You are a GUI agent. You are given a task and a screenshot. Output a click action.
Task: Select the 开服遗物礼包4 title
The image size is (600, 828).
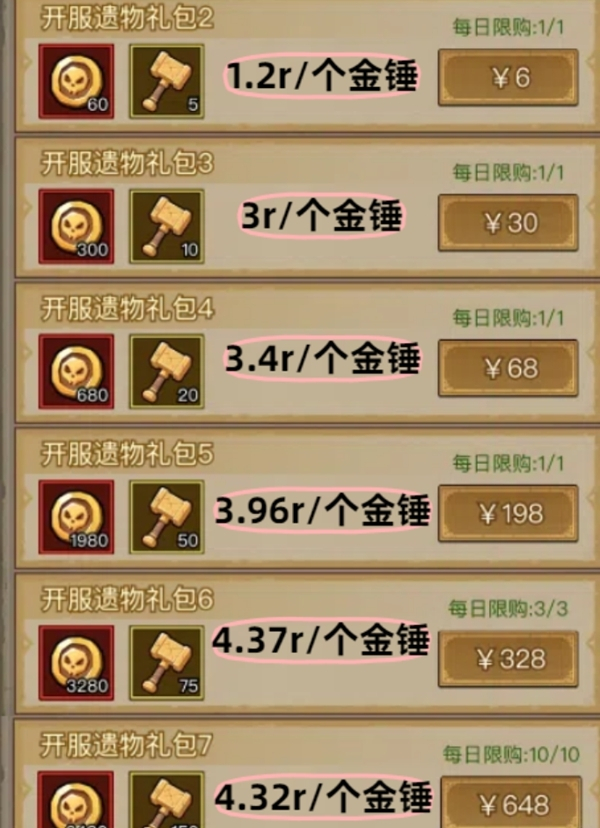(x=127, y=309)
